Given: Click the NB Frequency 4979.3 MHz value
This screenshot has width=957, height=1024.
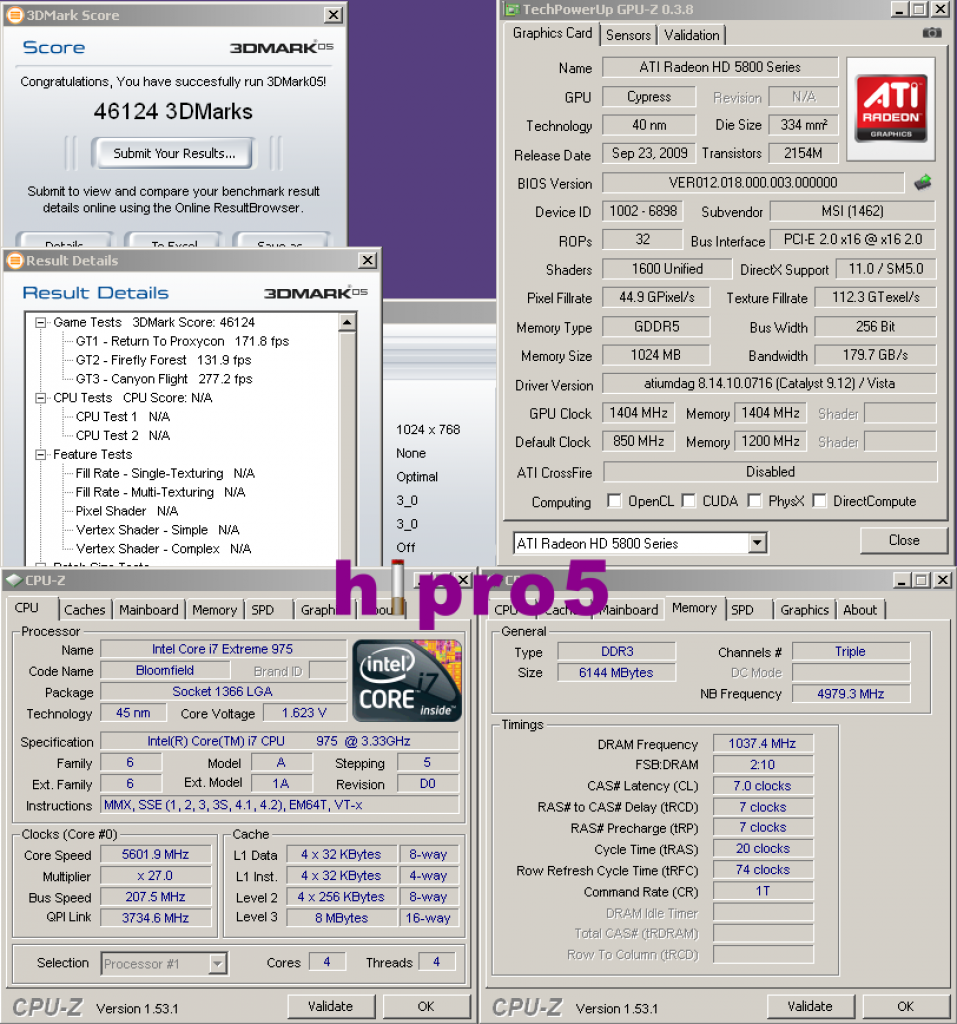Looking at the screenshot, I should pos(851,694).
